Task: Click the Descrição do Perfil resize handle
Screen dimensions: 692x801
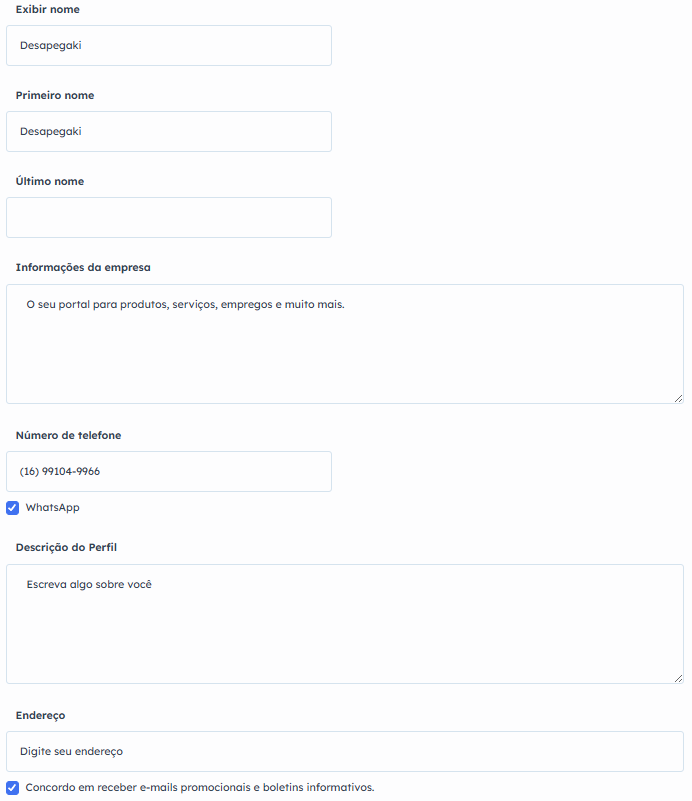Action: click(678, 678)
